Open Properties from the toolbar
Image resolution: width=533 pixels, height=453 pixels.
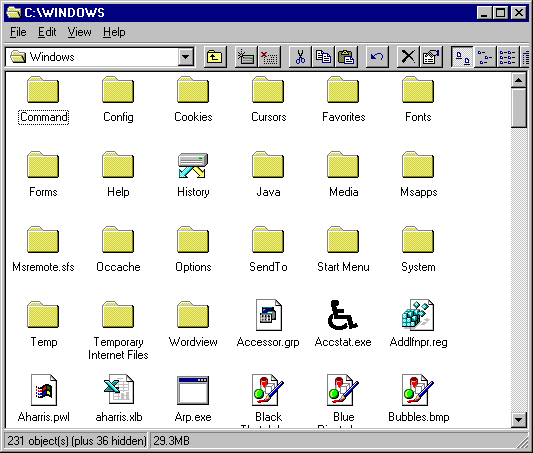[431, 57]
